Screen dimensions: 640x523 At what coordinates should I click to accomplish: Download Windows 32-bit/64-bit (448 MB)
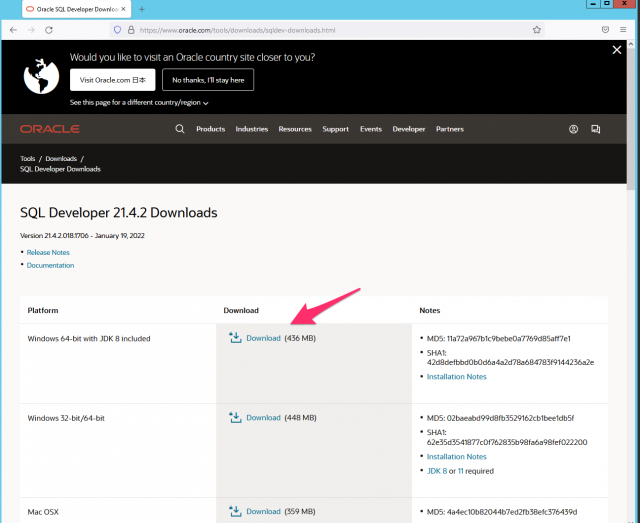pyautogui.click(x=263, y=418)
